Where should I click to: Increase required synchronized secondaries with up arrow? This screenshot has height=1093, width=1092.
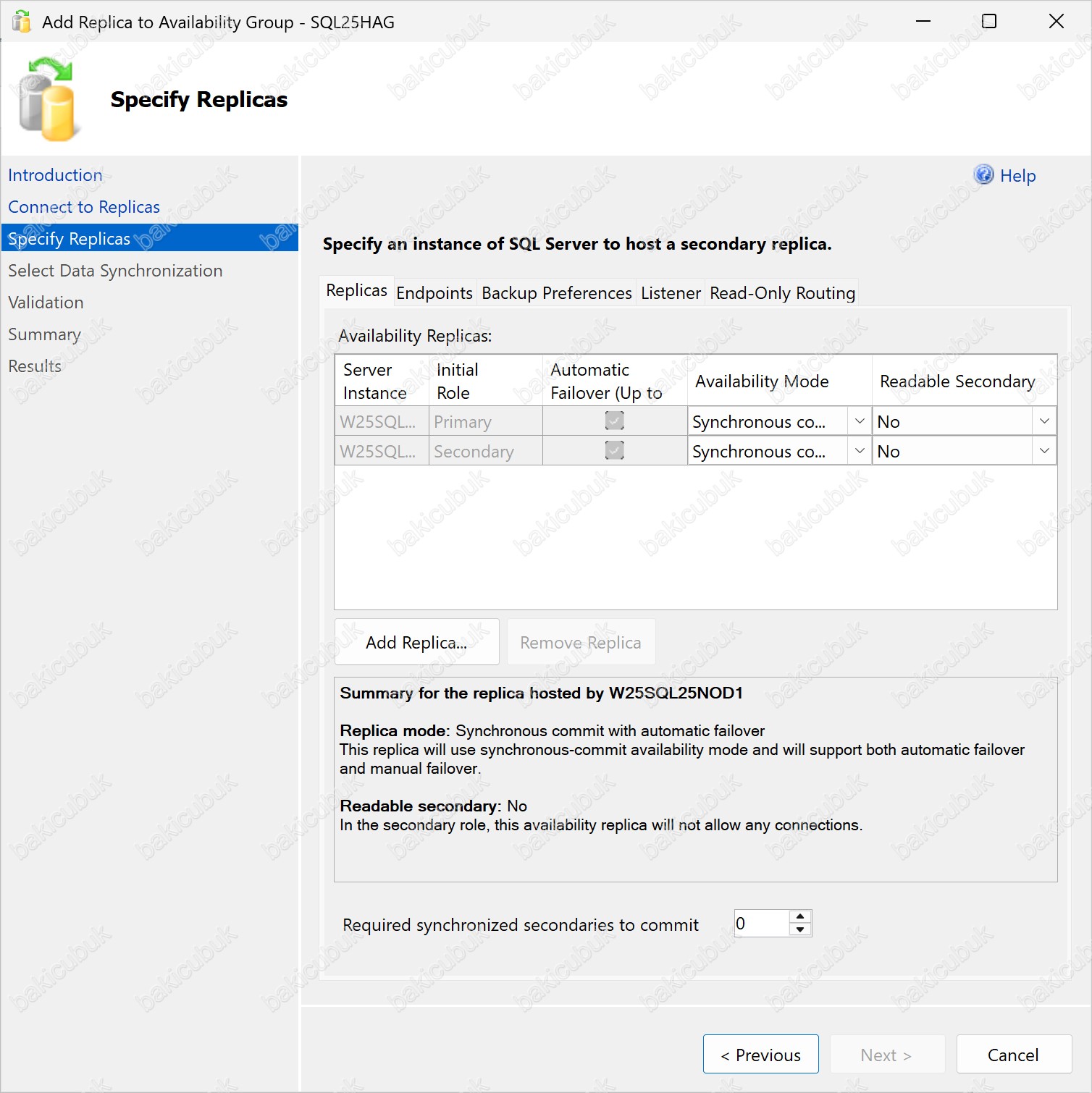pos(800,916)
